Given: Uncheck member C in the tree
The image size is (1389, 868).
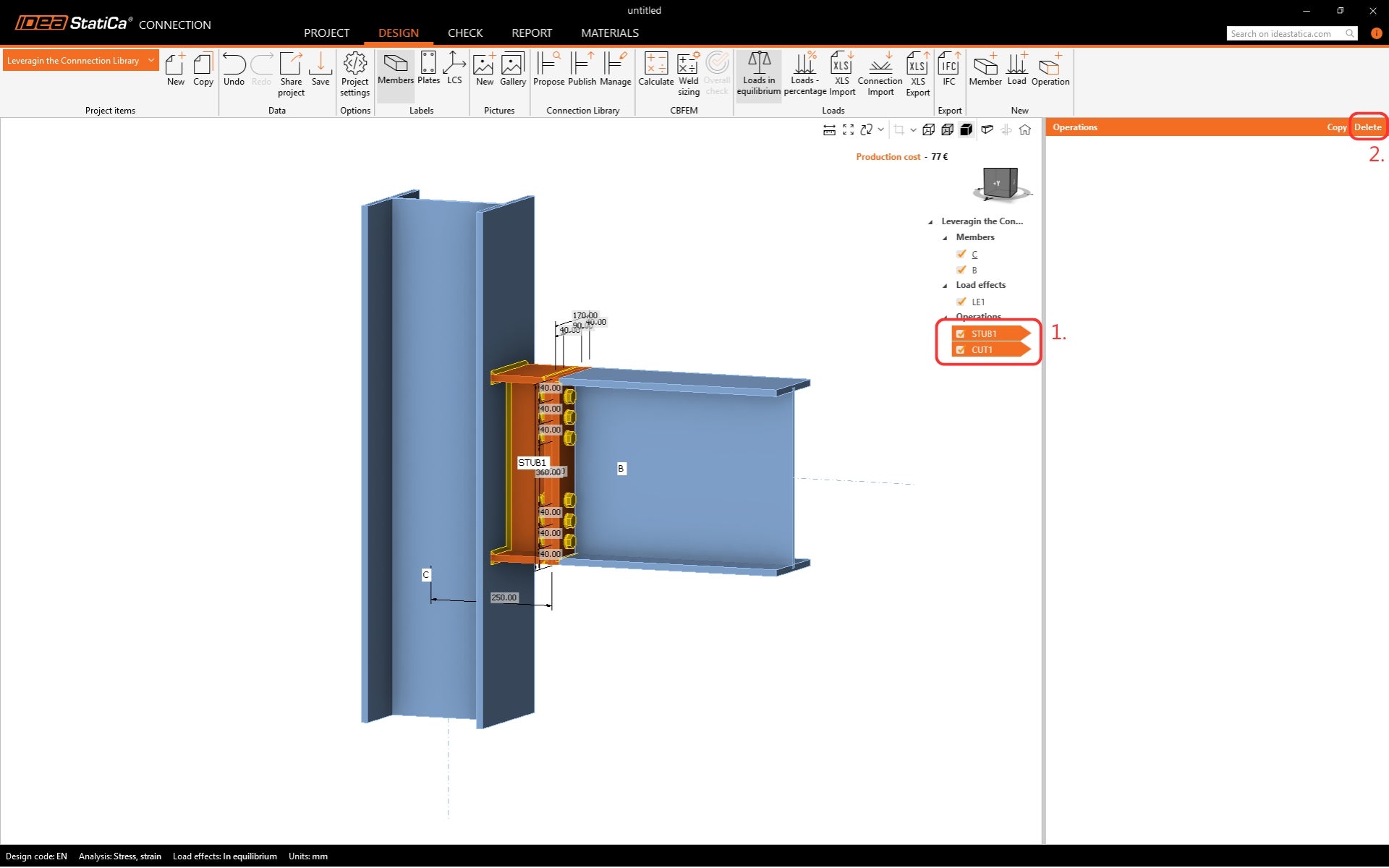Looking at the screenshot, I should click(961, 254).
